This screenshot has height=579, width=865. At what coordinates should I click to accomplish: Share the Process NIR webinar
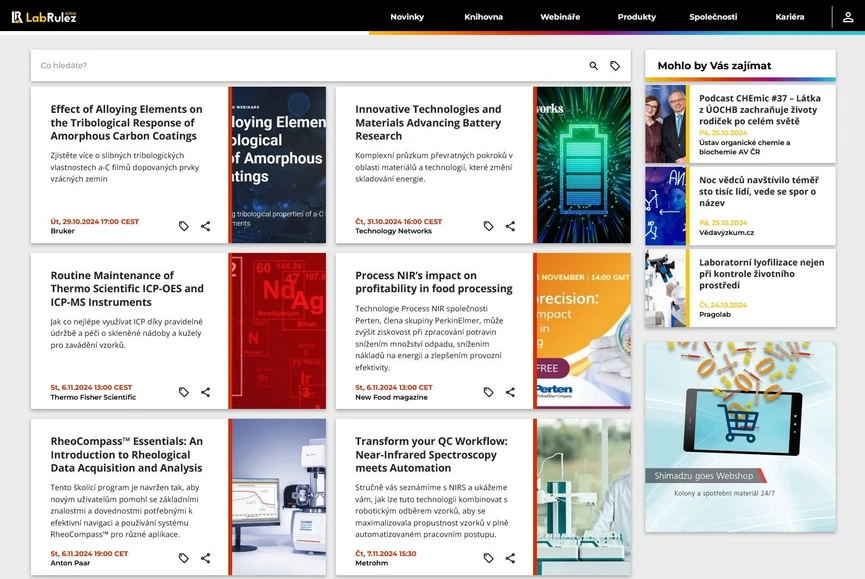coord(510,392)
